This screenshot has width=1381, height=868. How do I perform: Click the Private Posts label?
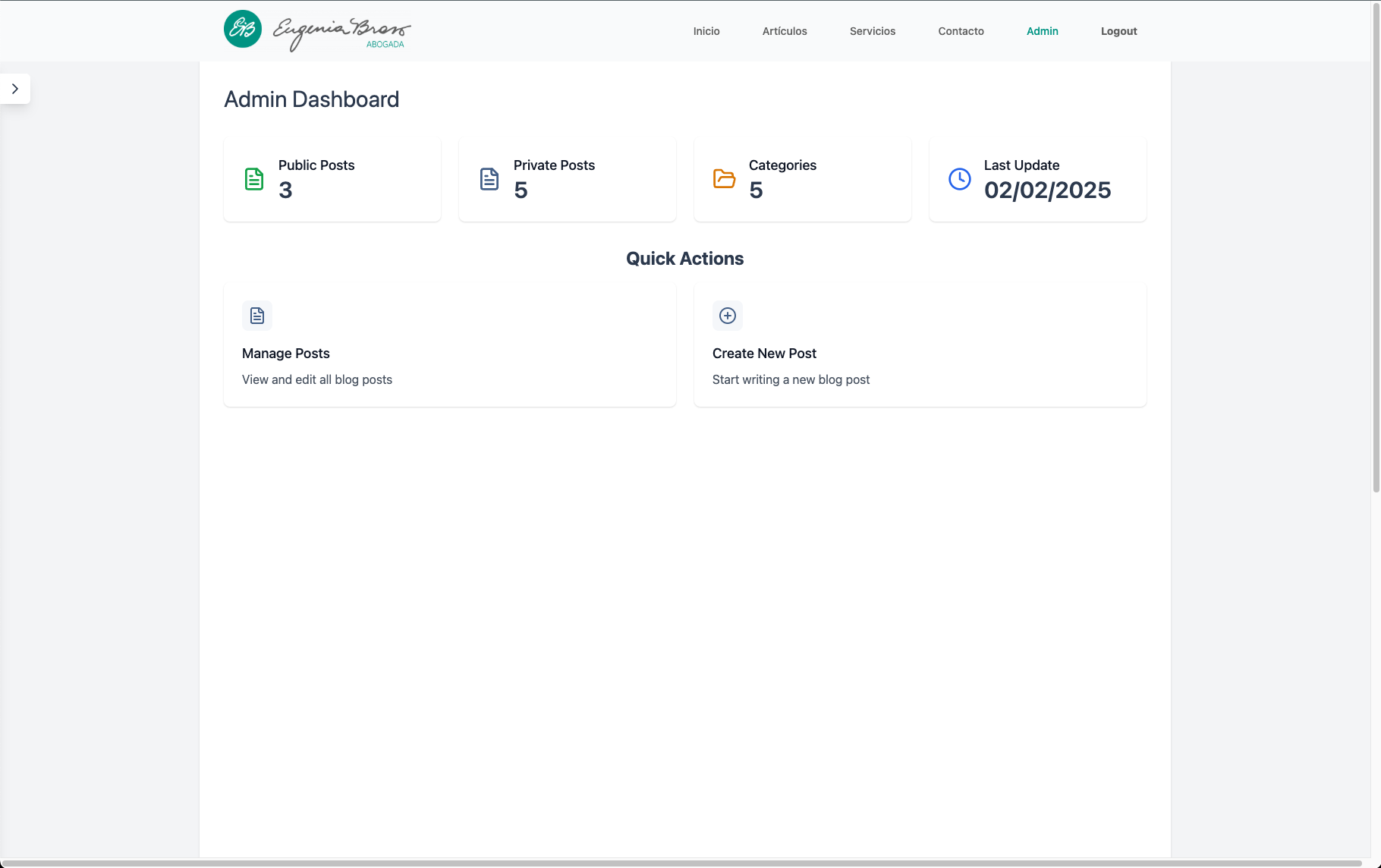554,165
